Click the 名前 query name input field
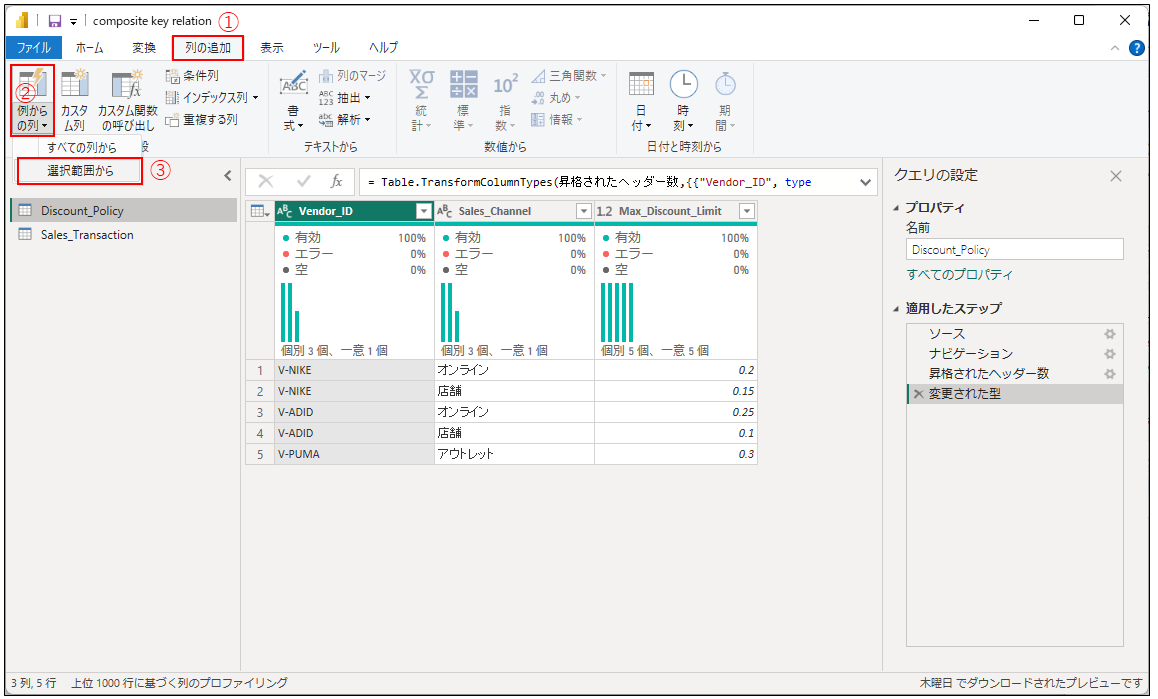The width and height of the screenshot is (1158, 699). 1014,250
